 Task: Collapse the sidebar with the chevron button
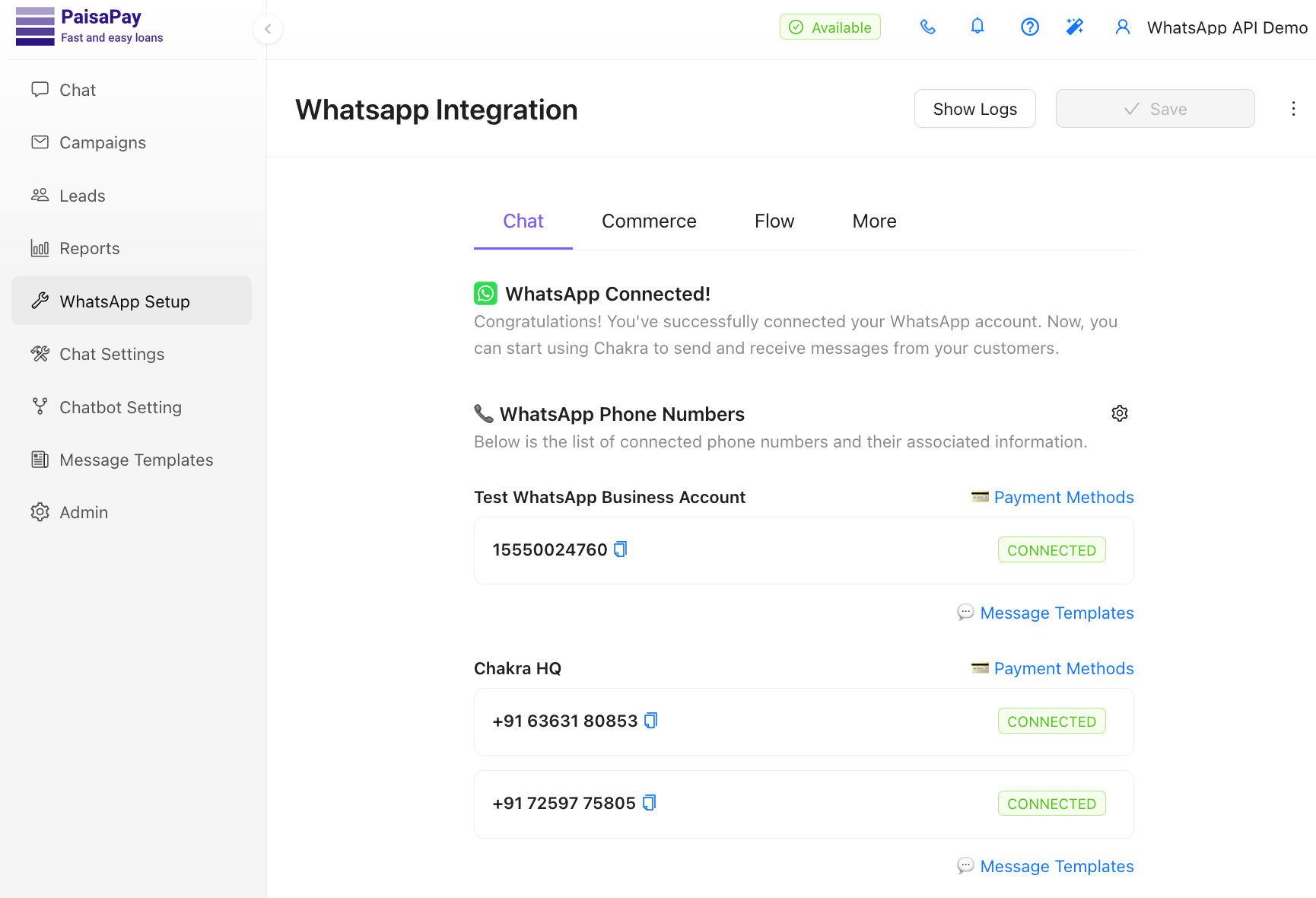268,29
